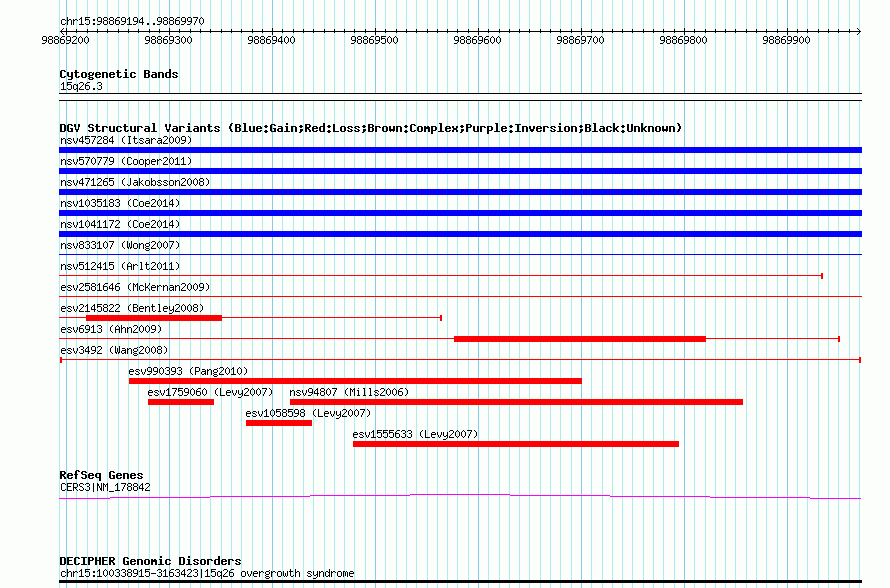Open variant esv1759060 (Levy2007) label

[x=211, y=392]
